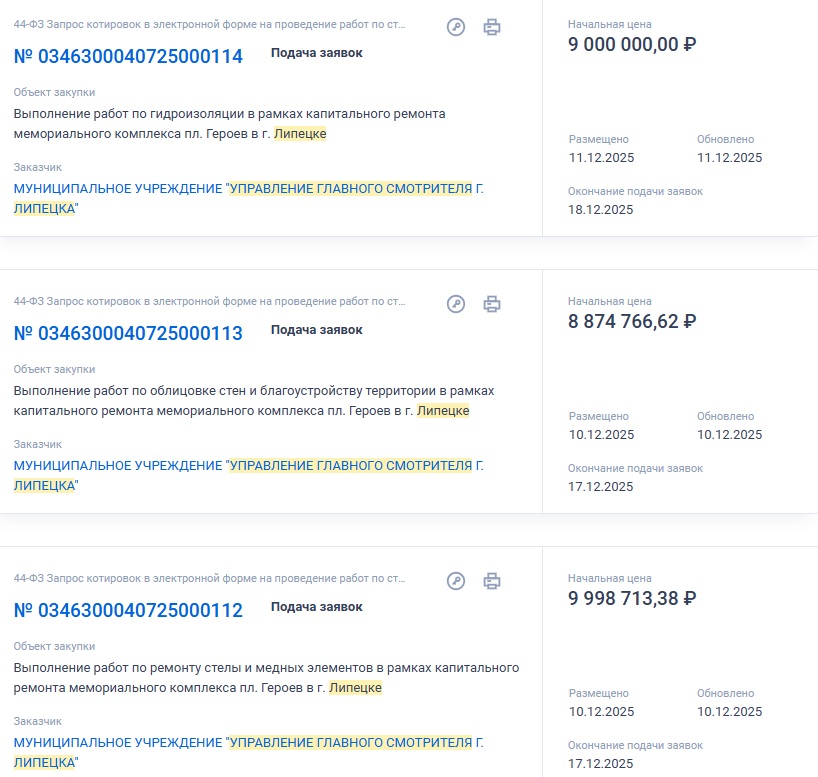Click the key icon for procurement №0346300040725000114
The image size is (818, 777).
click(x=456, y=27)
